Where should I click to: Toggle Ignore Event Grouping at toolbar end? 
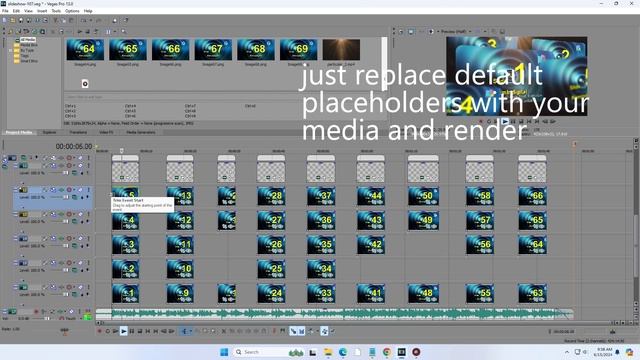(x=333, y=331)
